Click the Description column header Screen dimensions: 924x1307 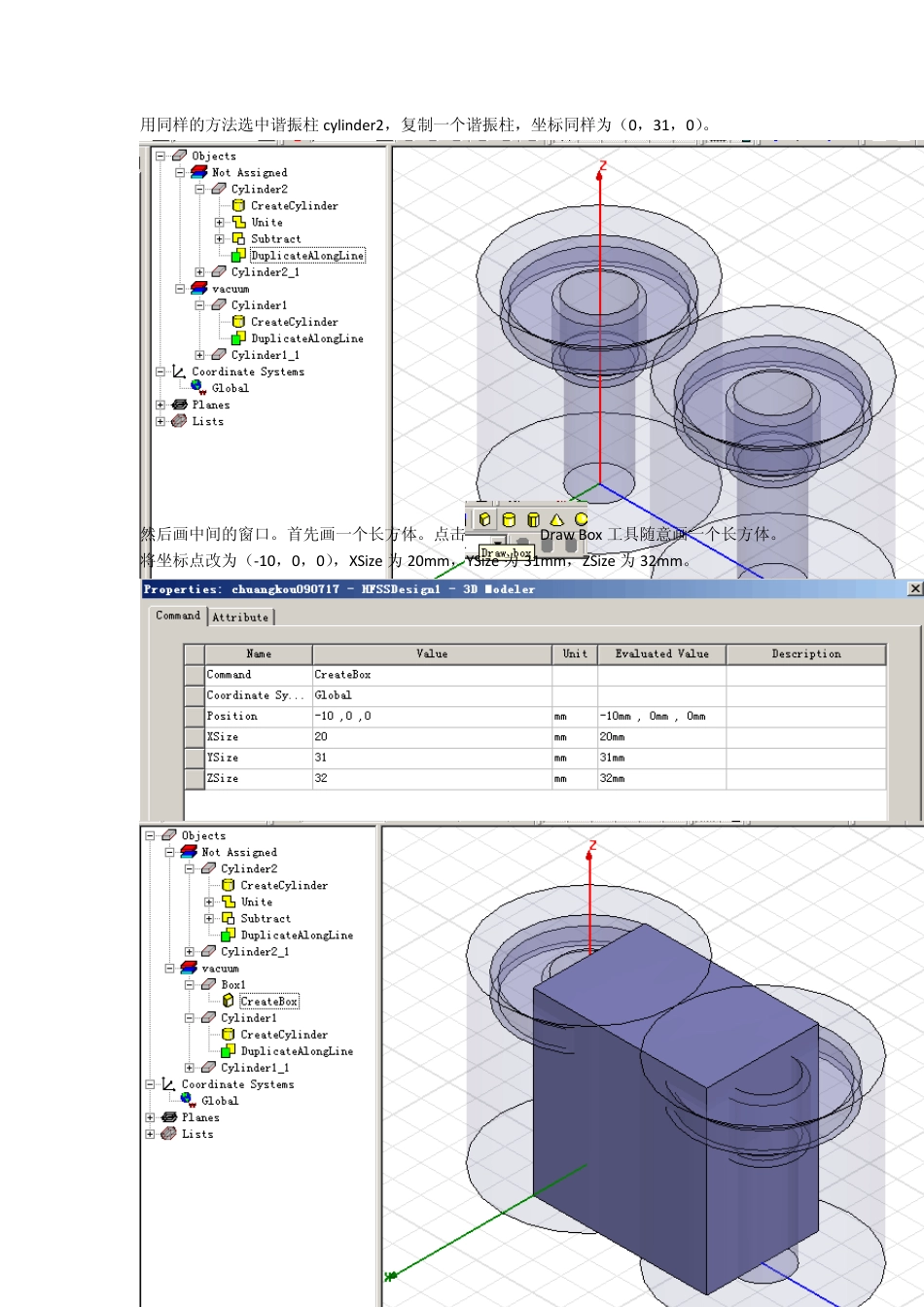(805, 653)
